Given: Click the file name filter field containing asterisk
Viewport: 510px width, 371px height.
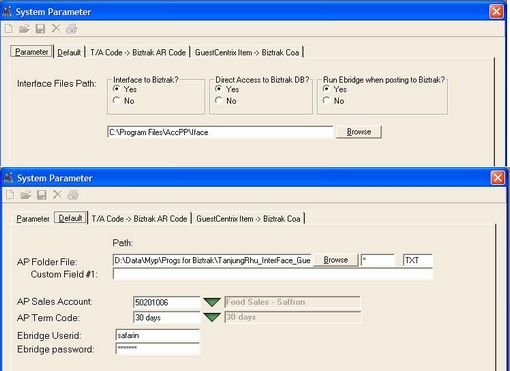Looking at the screenshot, I should 378,260.
